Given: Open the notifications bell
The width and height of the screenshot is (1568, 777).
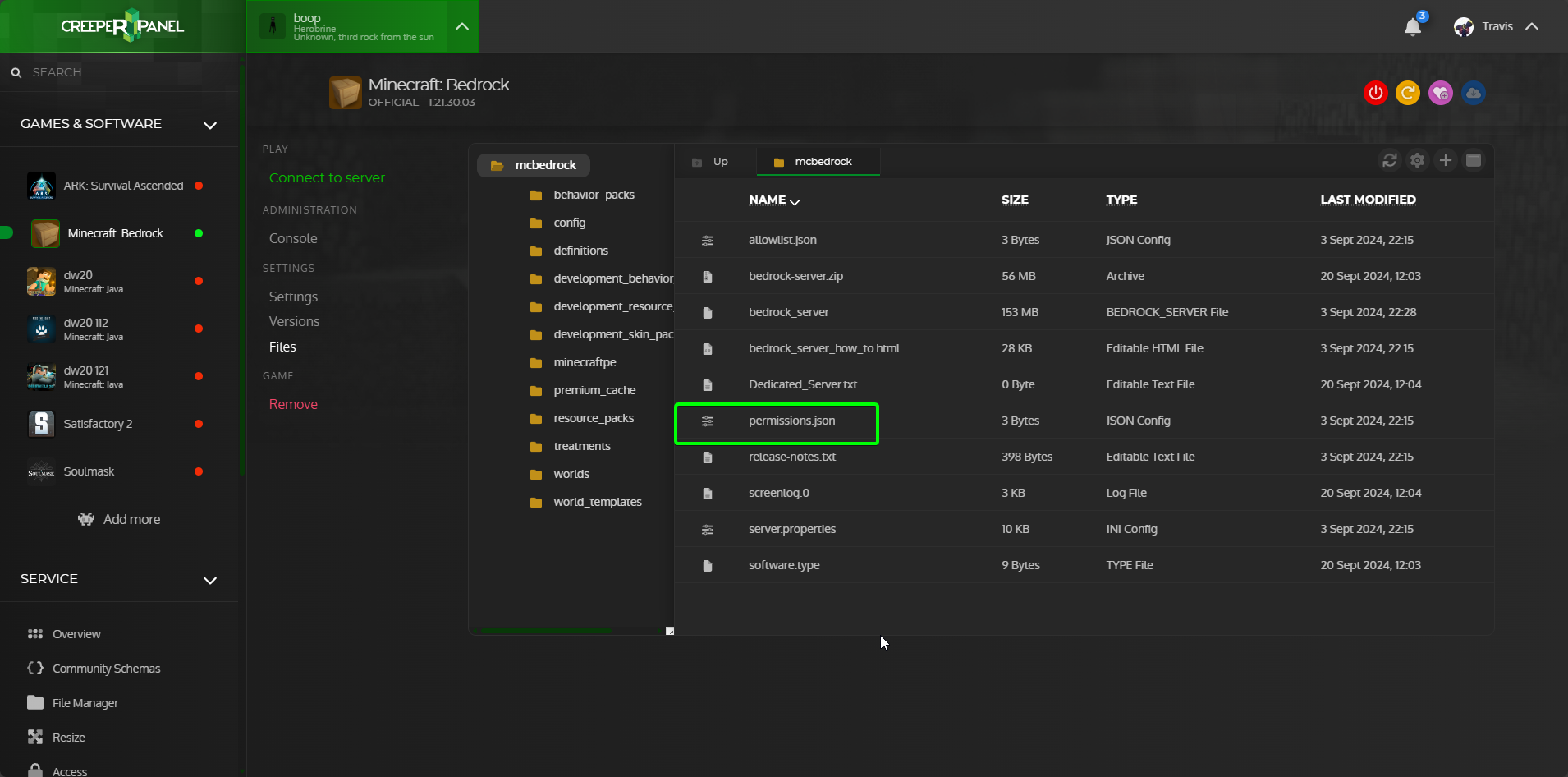Looking at the screenshot, I should 1413,27.
